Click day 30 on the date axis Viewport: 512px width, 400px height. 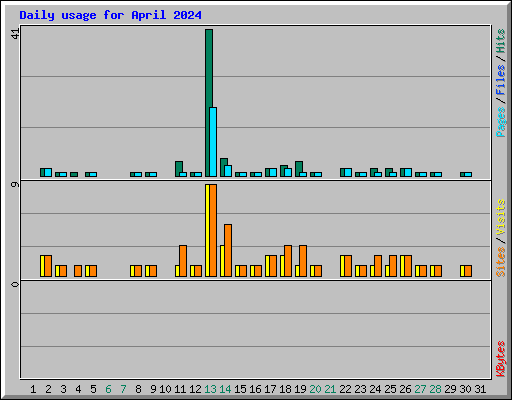465,389
